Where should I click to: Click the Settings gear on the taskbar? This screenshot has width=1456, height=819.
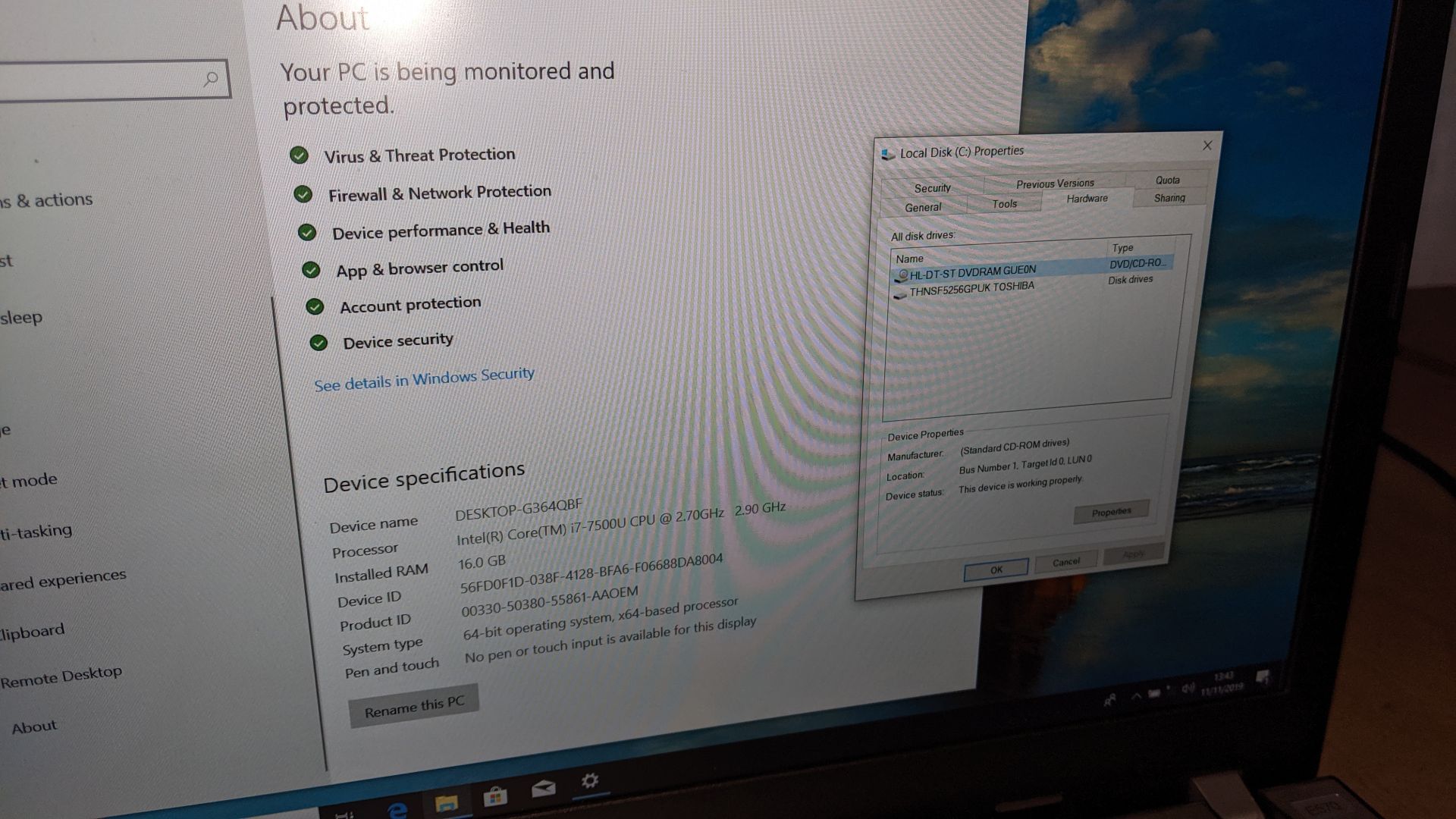[x=590, y=781]
